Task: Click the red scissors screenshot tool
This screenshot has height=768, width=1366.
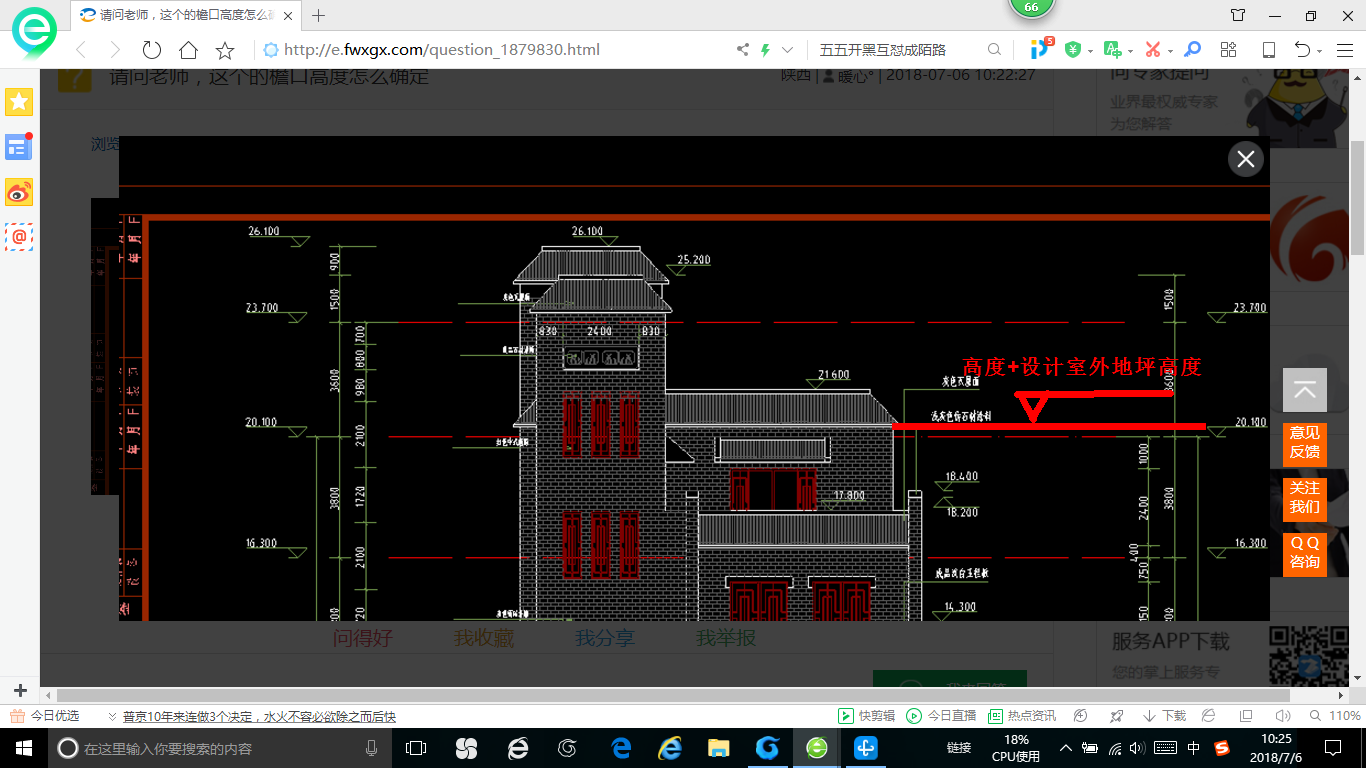Action: coord(1152,50)
